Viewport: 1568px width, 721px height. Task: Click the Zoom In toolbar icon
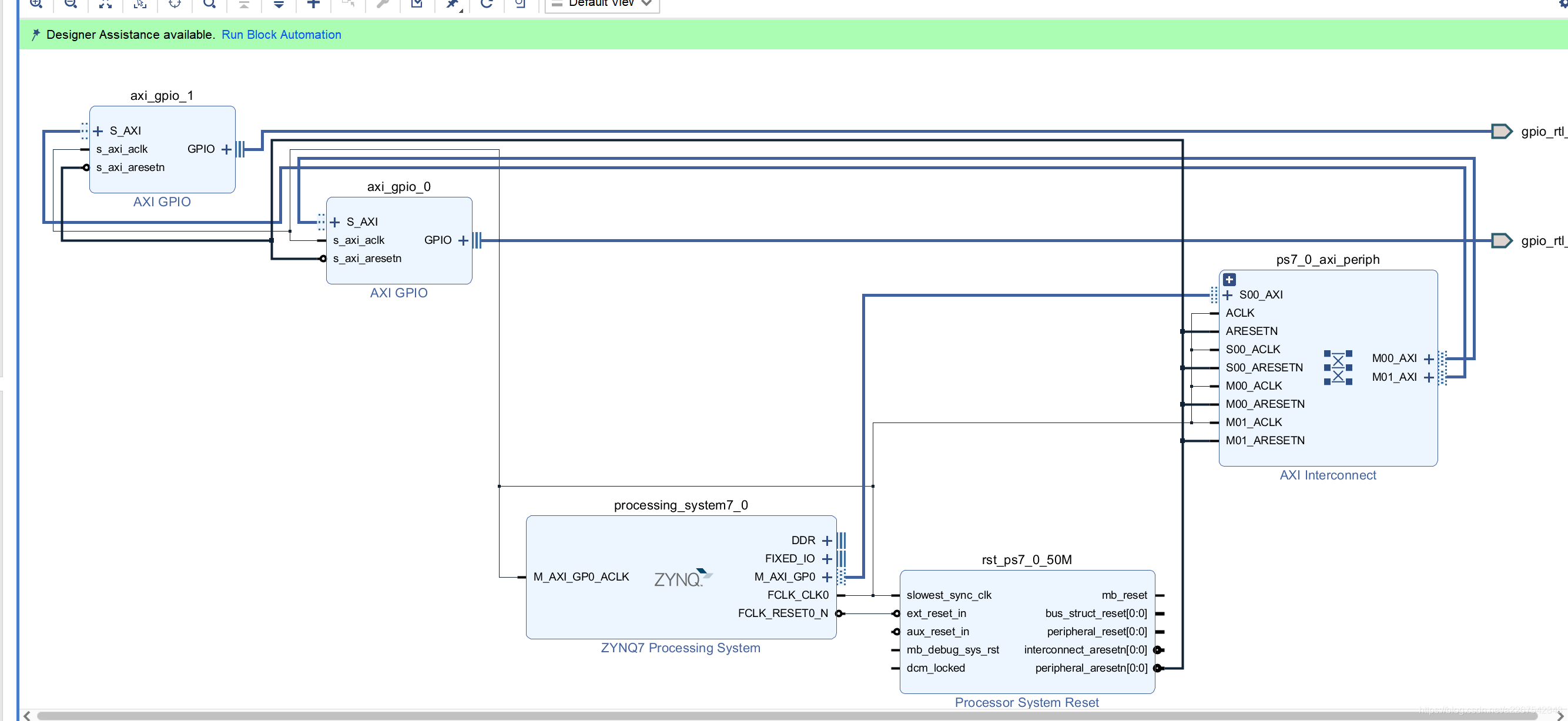click(x=36, y=4)
